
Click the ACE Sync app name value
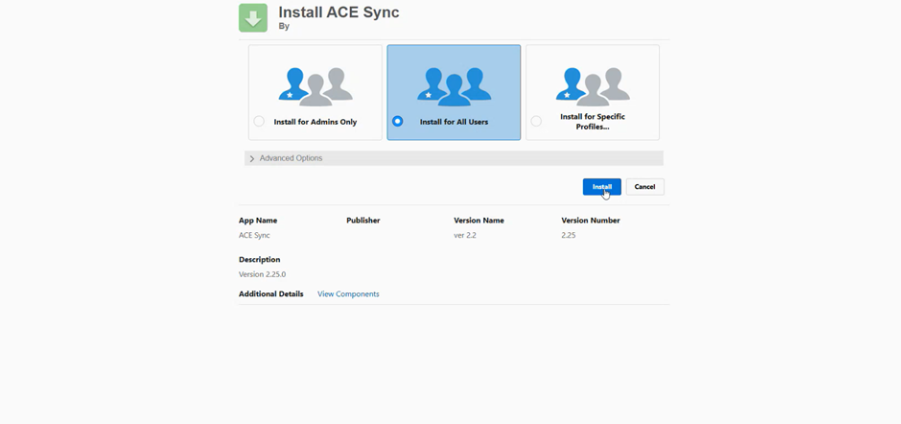coord(254,235)
